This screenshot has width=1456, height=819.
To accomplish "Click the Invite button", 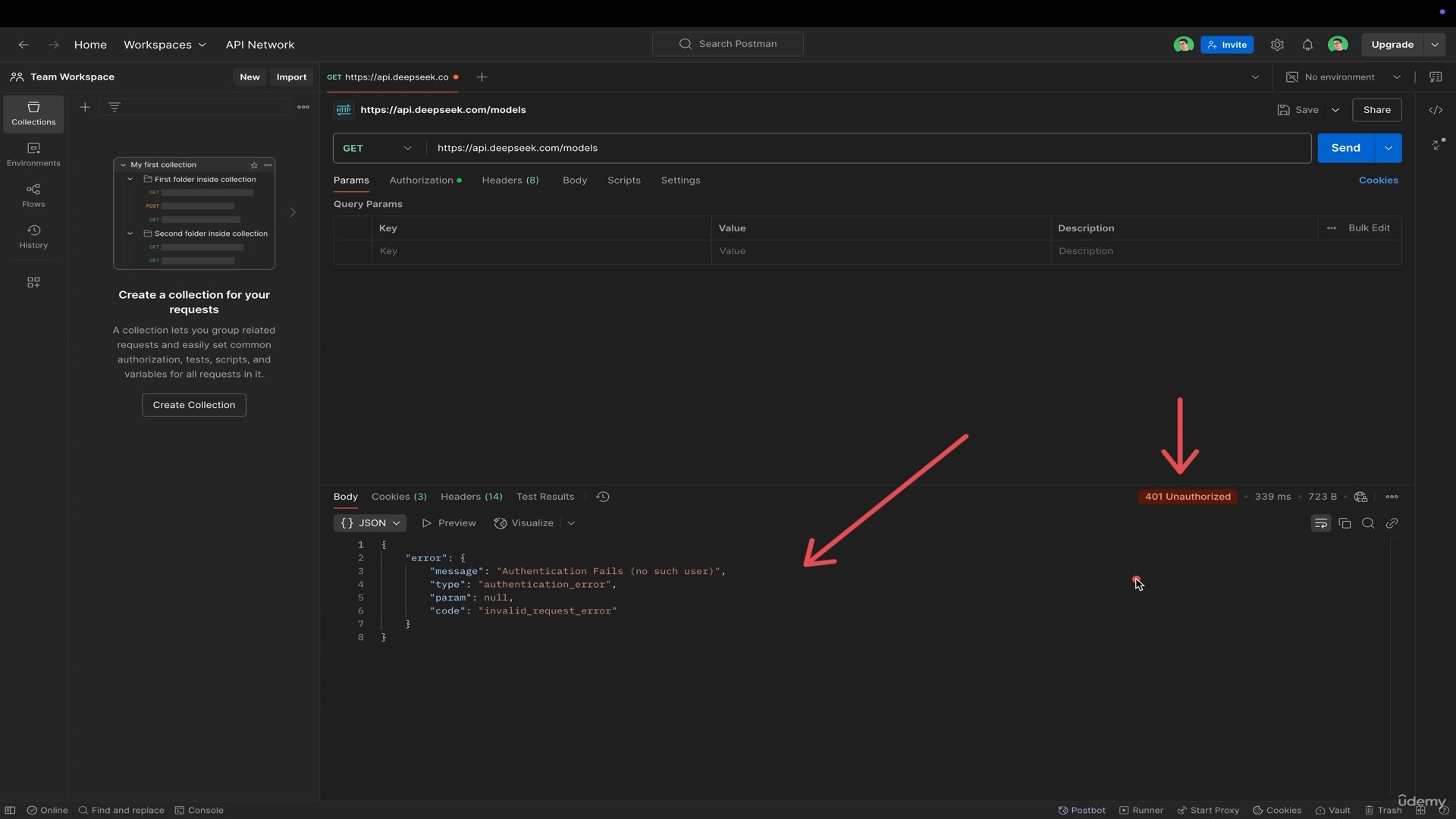I will pos(1227,45).
